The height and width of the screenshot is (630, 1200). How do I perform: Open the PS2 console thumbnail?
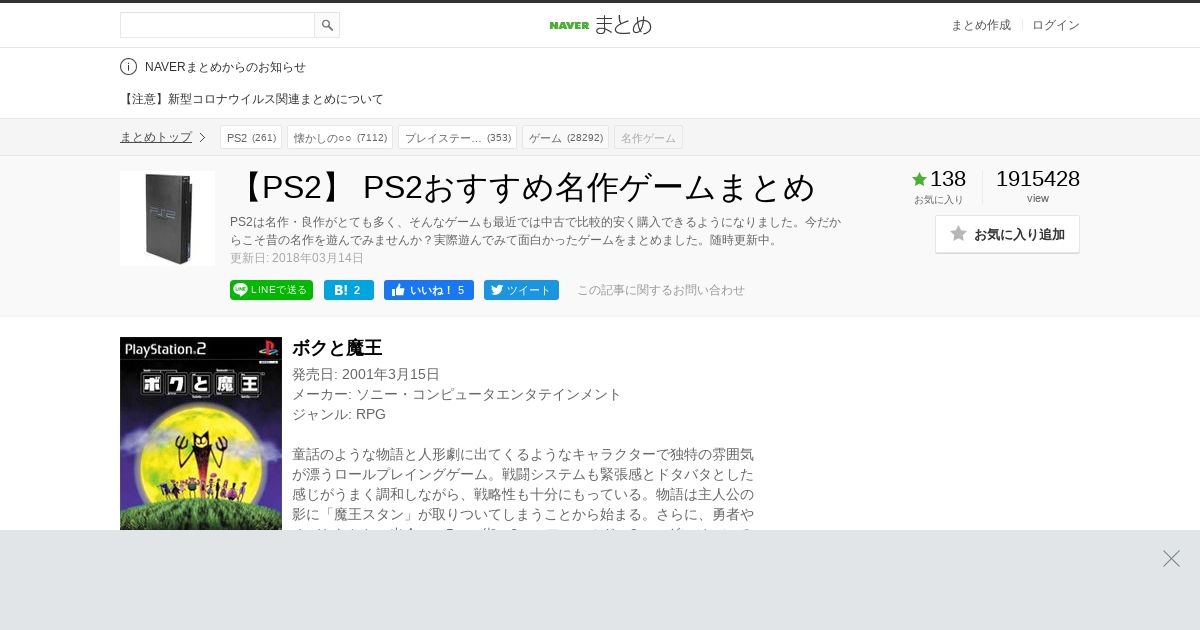[167, 218]
